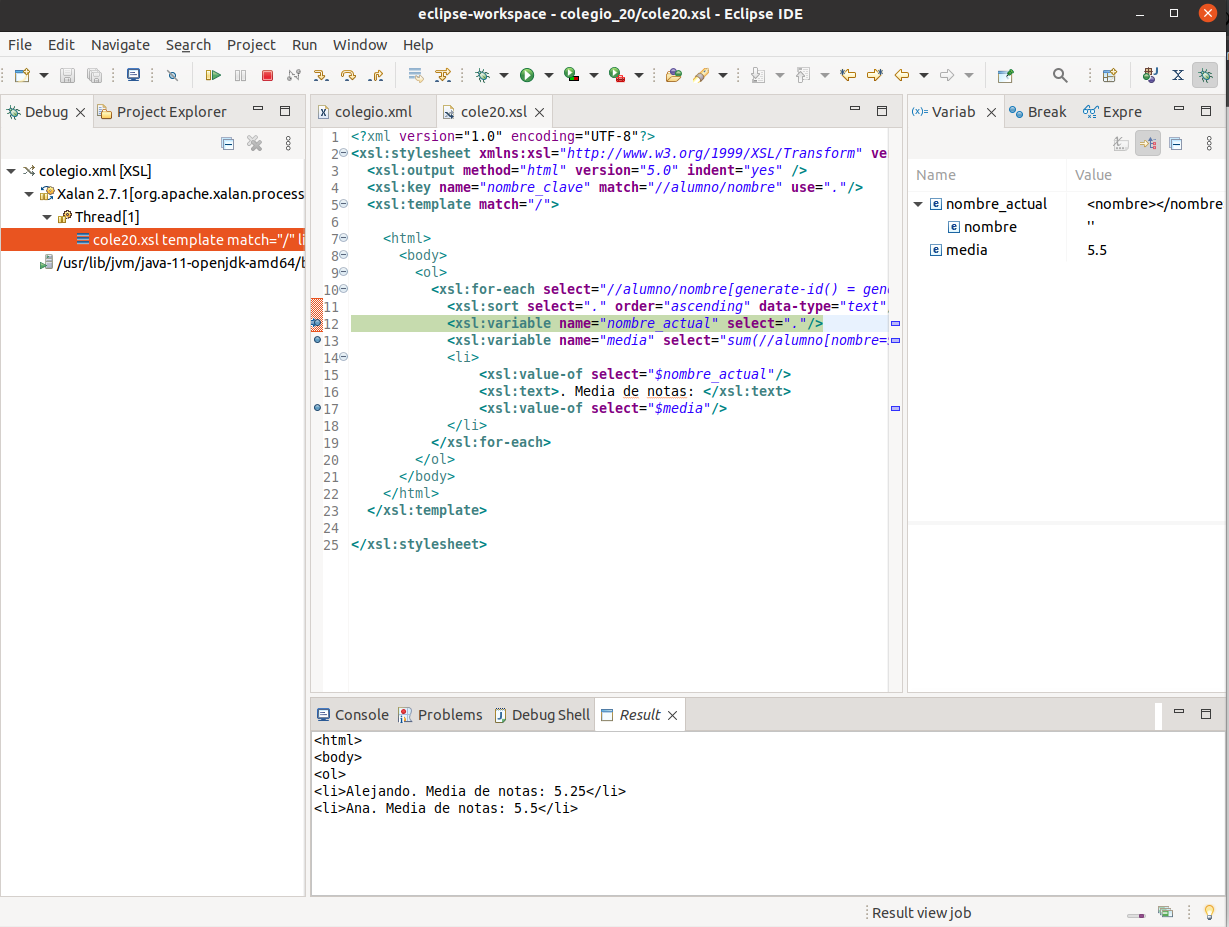This screenshot has width=1229, height=927.
Task: Open the Debug perspective icon
Action: [x=1205, y=75]
